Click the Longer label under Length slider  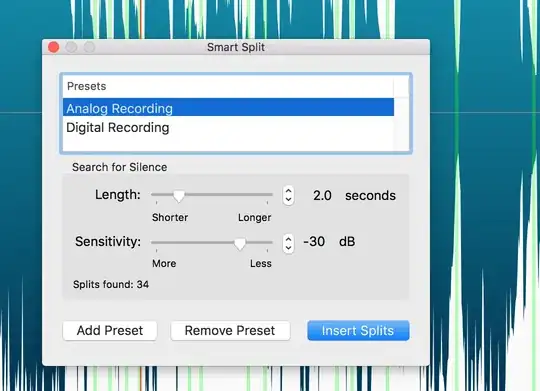click(255, 218)
